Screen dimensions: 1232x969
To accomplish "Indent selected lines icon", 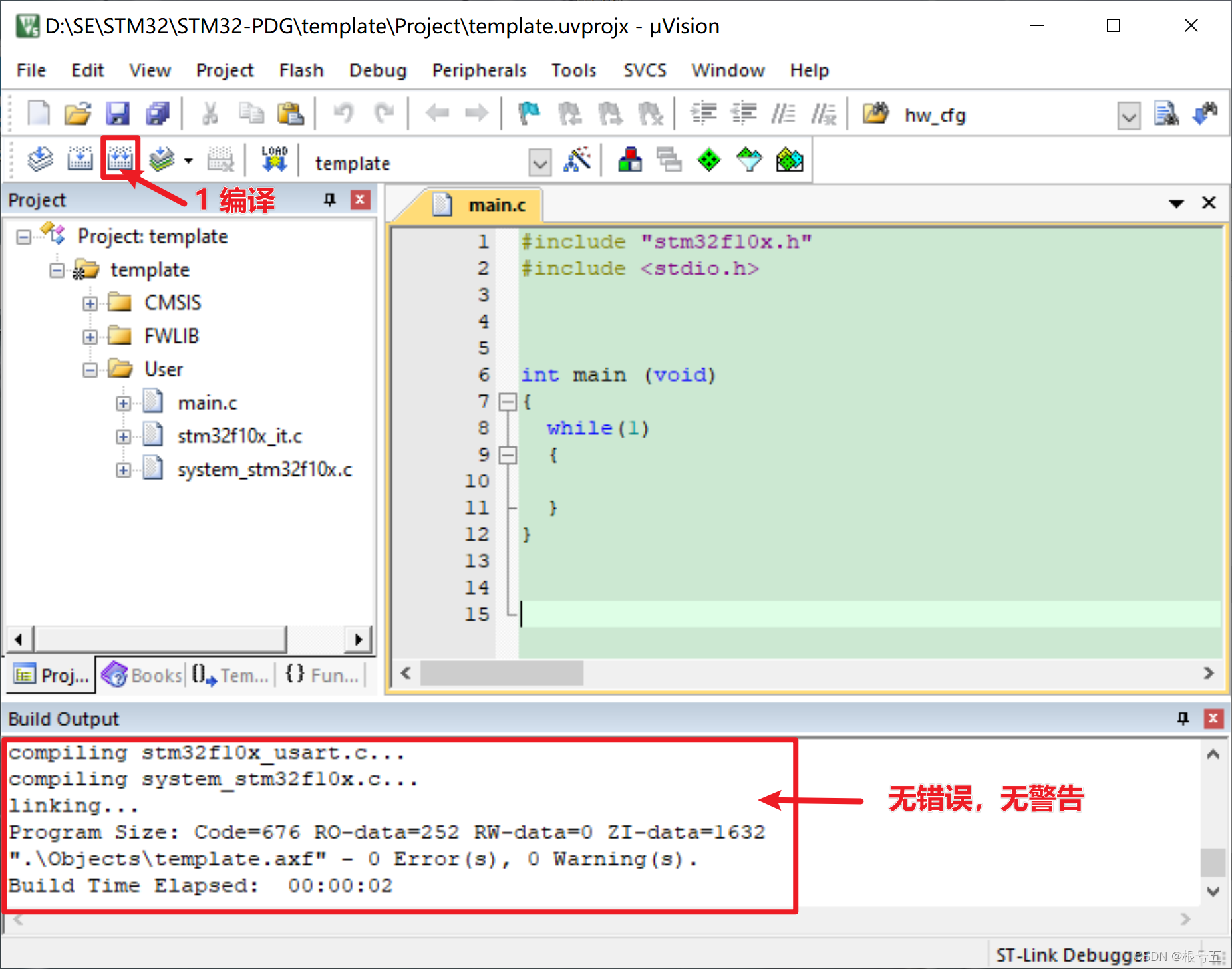I will coord(703,114).
